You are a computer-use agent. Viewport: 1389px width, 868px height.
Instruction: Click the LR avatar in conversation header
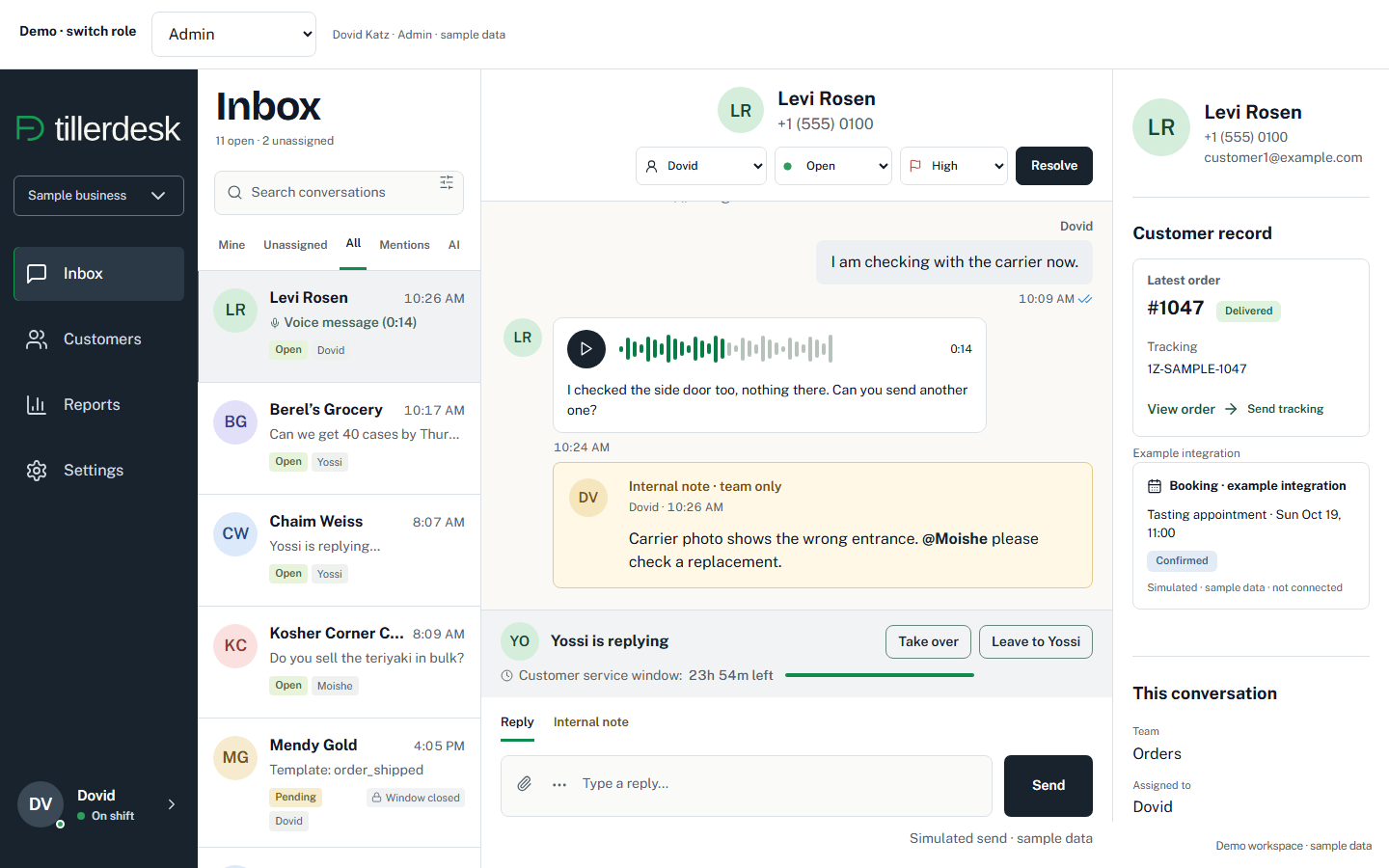tap(741, 110)
